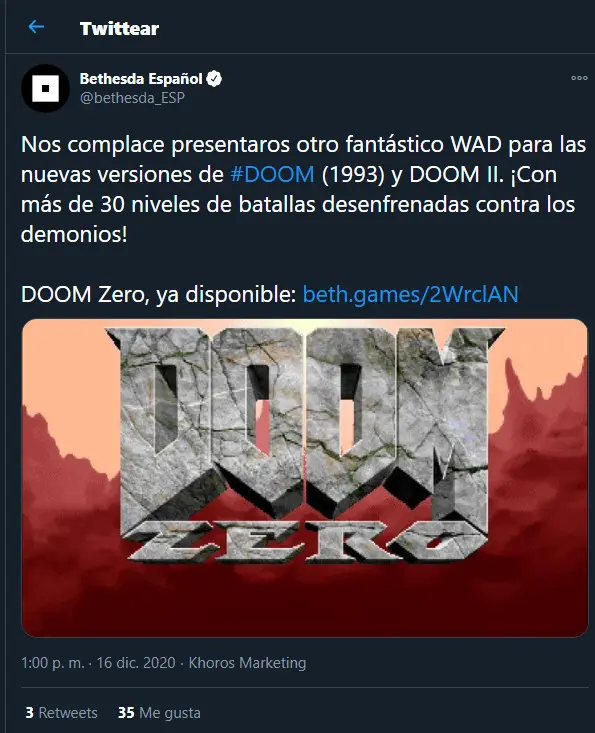Viewport: 595px width, 733px height.
Task: Open the Bethesda Español display name
Action: (141, 79)
